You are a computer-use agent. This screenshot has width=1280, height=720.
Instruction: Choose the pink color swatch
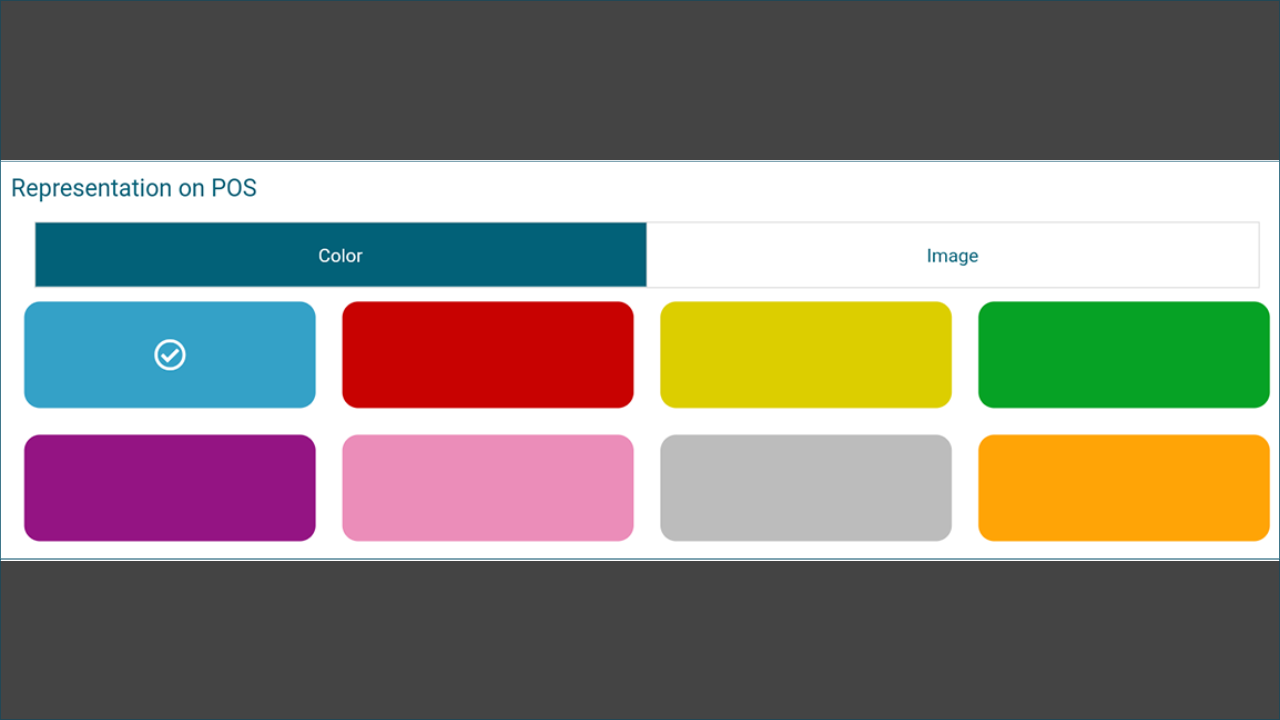[488, 488]
